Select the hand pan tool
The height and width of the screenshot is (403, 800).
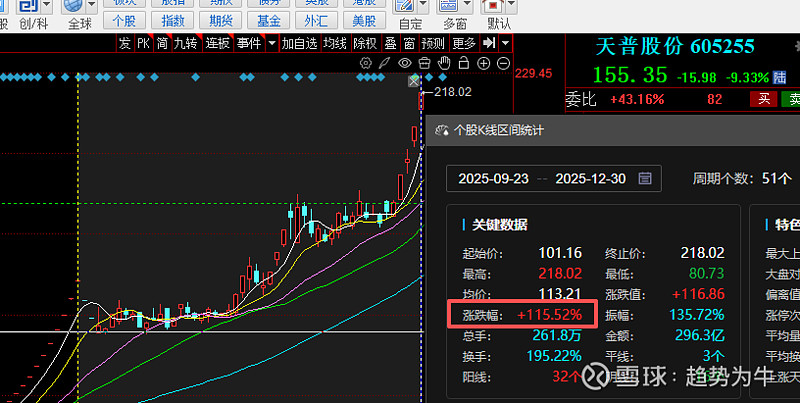click(x=445, y=63)
